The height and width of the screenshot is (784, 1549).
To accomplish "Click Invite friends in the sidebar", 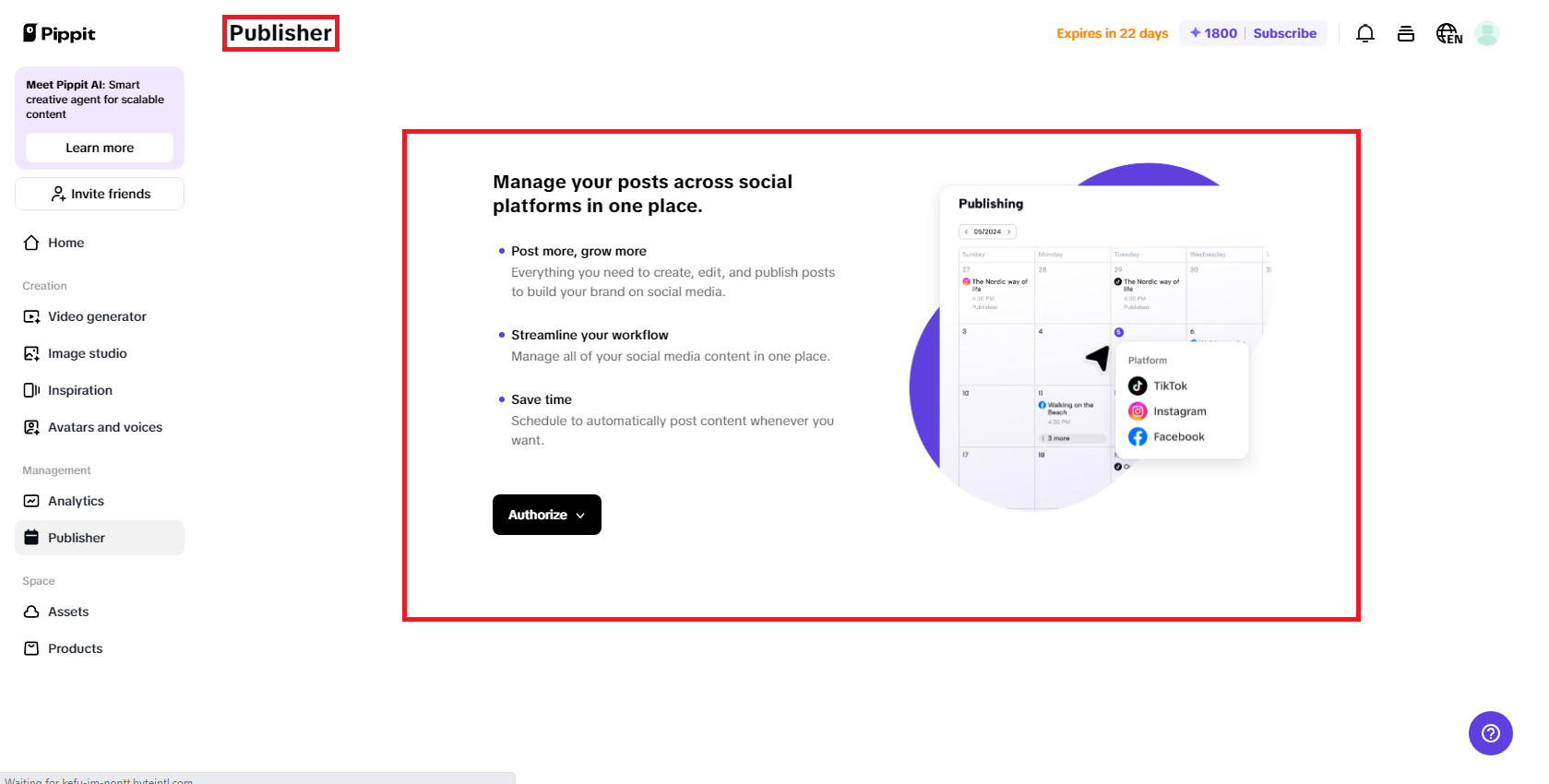I will pyautogui.click(x=99, y=194).
